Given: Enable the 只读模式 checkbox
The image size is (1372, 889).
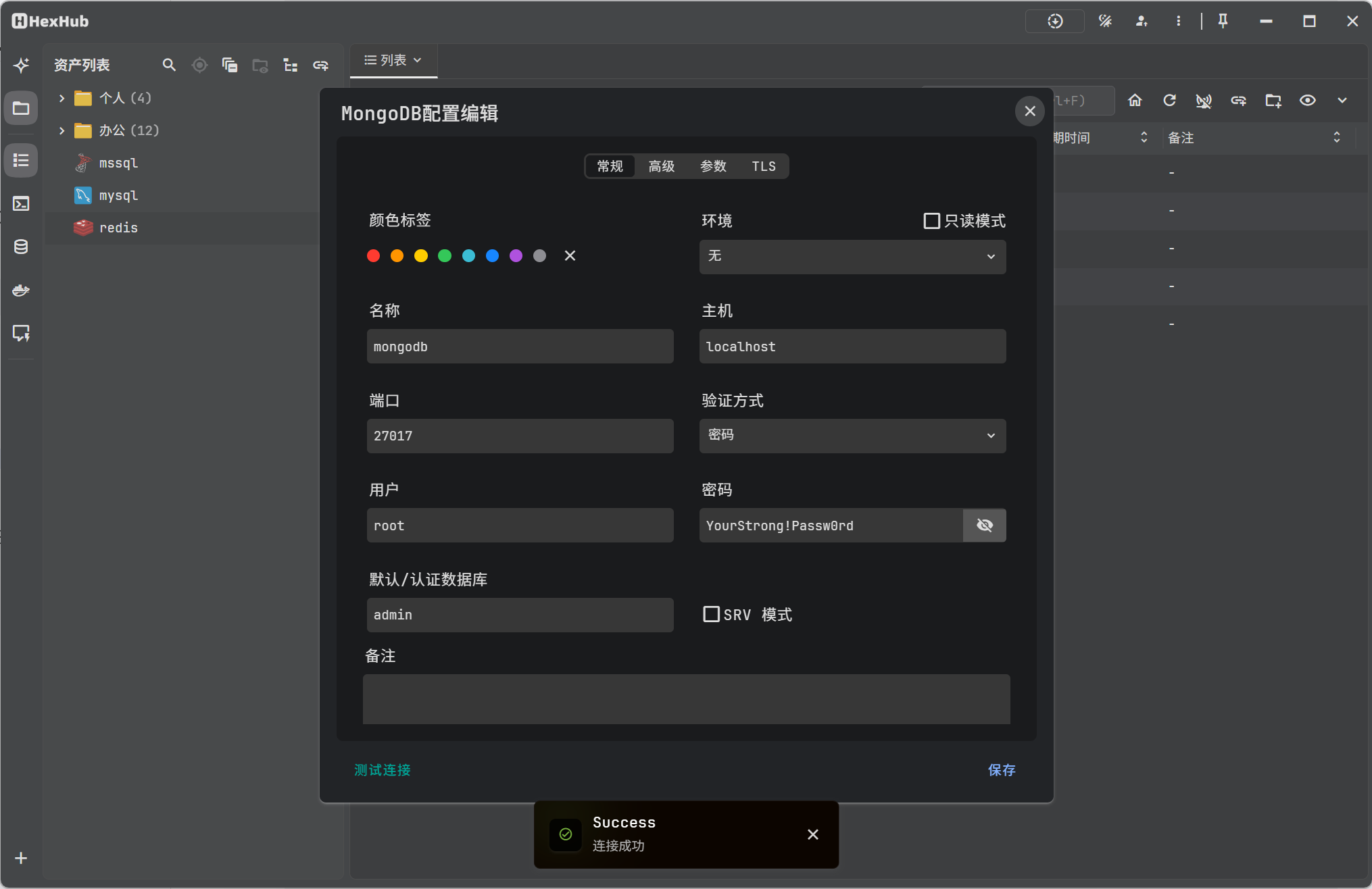Looking at the screenshot, I should click(x=931, y=221).
